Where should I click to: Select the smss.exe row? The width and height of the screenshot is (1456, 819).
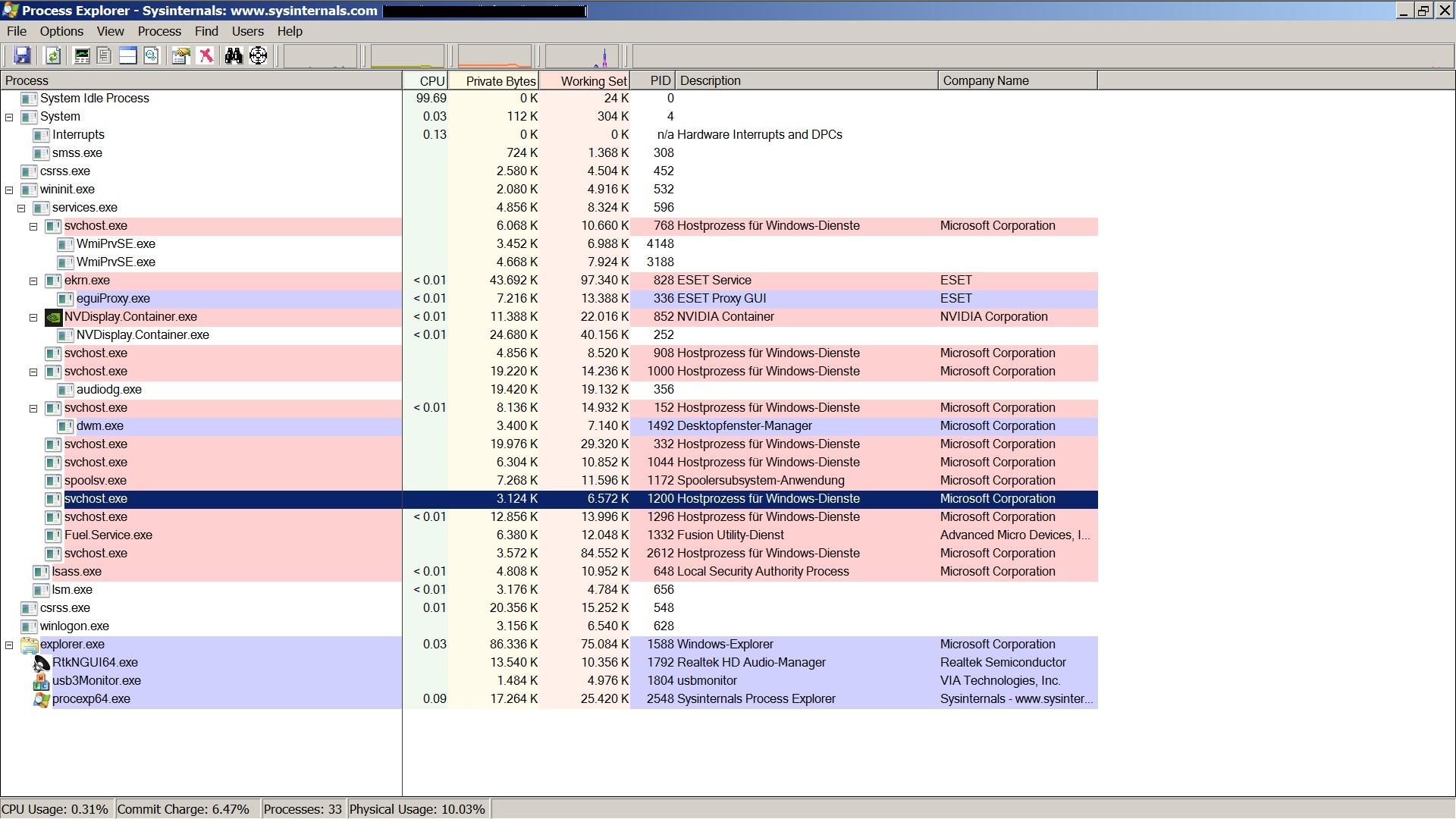point(549,153)
